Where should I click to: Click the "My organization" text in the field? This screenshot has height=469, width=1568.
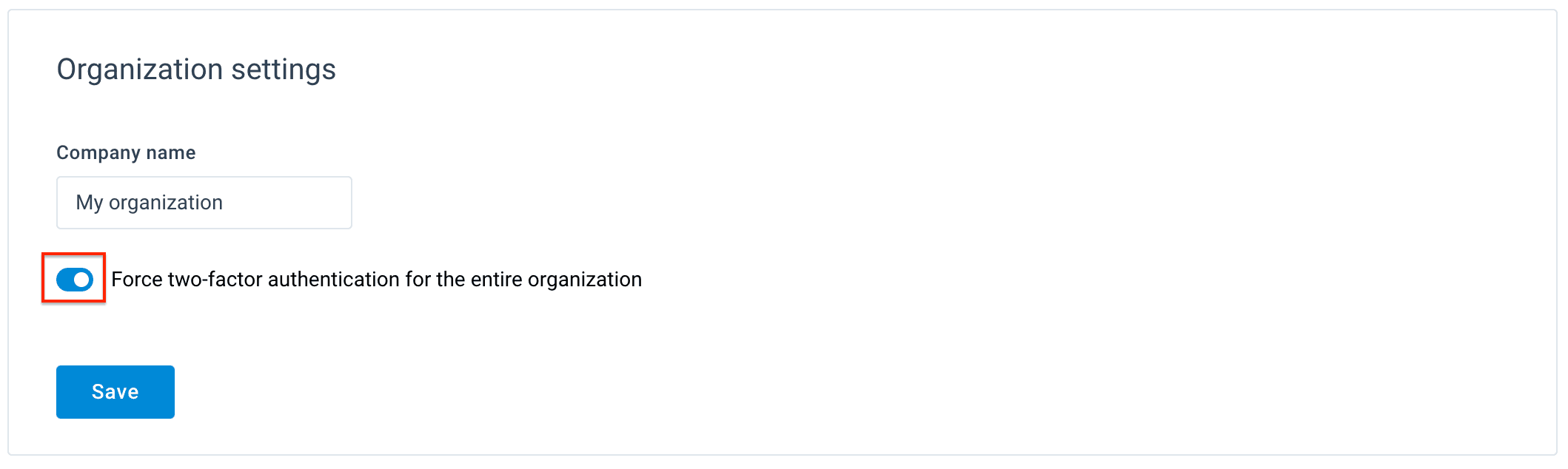tap(150, 203)
